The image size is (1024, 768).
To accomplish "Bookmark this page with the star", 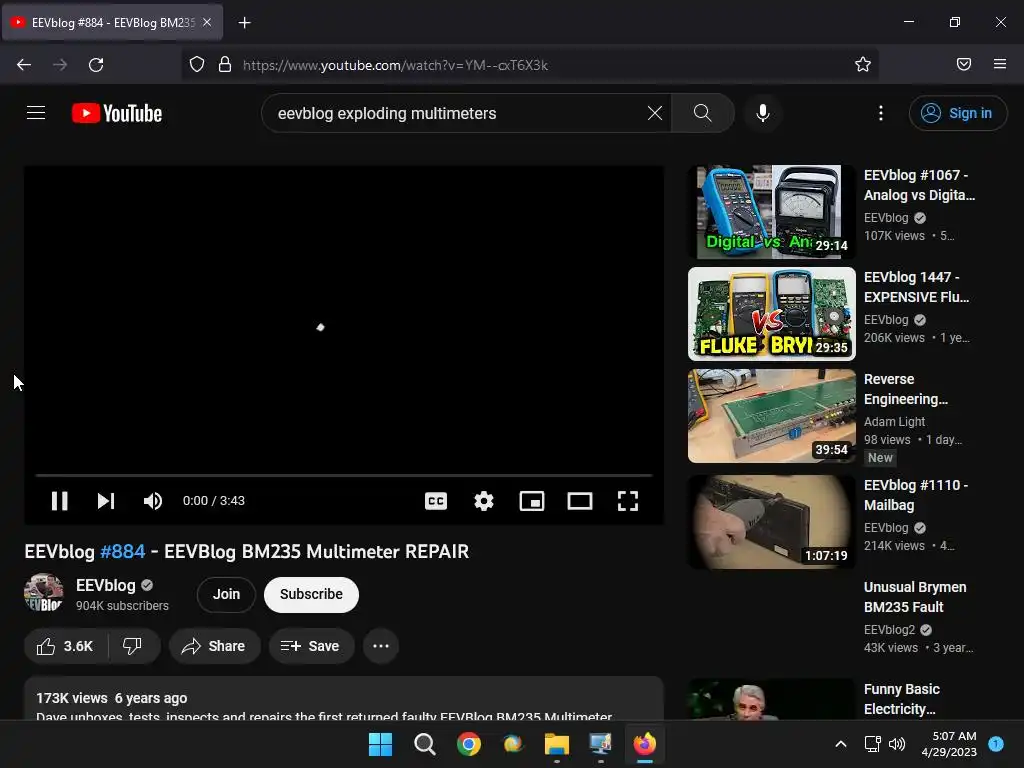I will click(863, 64).
